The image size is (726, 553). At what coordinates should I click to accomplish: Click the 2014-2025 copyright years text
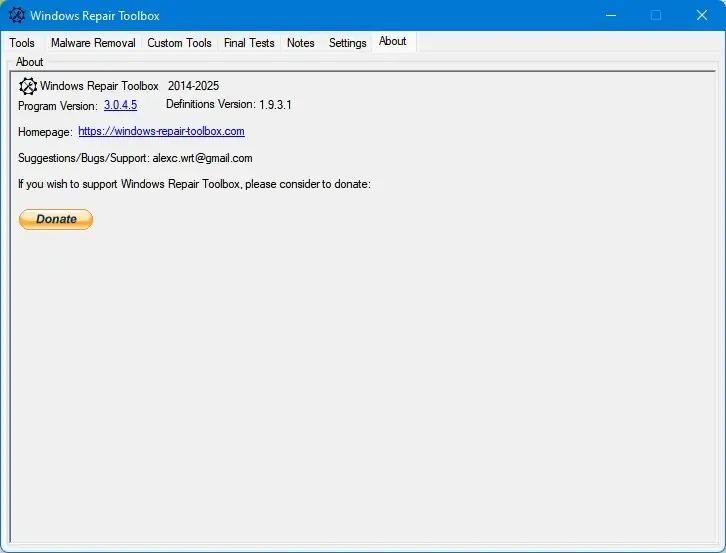[193, 86]
